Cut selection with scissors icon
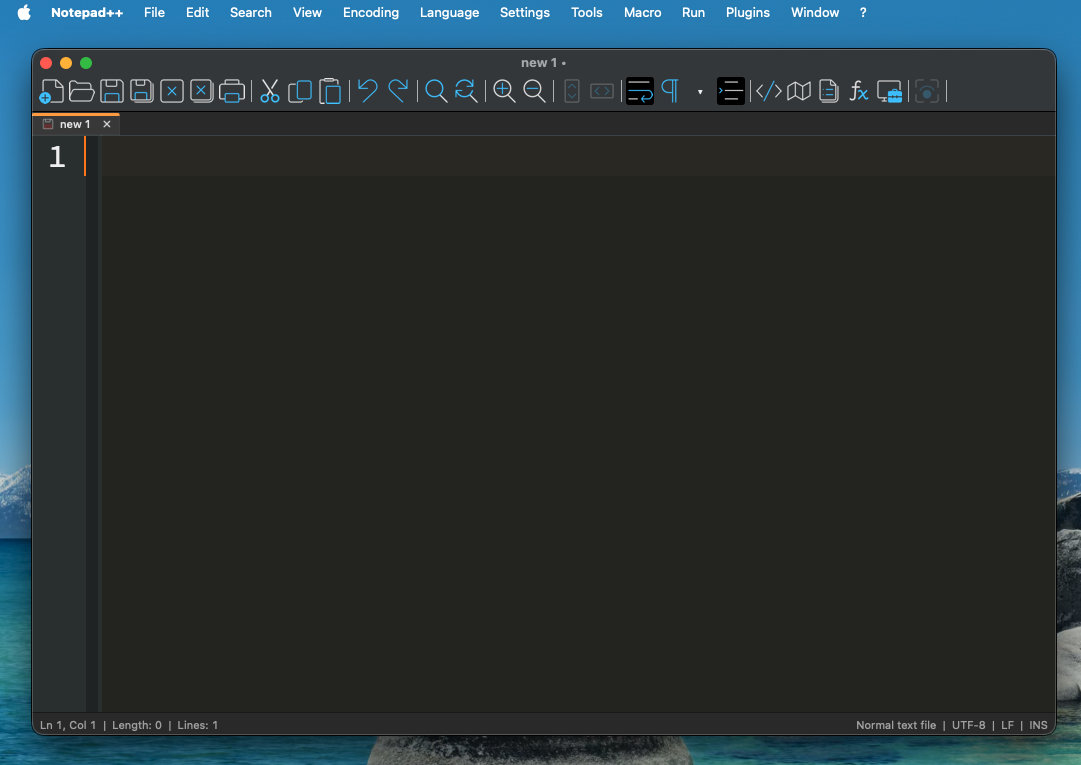The height and width of the screenshot is (765, 1081). point(270,91)
